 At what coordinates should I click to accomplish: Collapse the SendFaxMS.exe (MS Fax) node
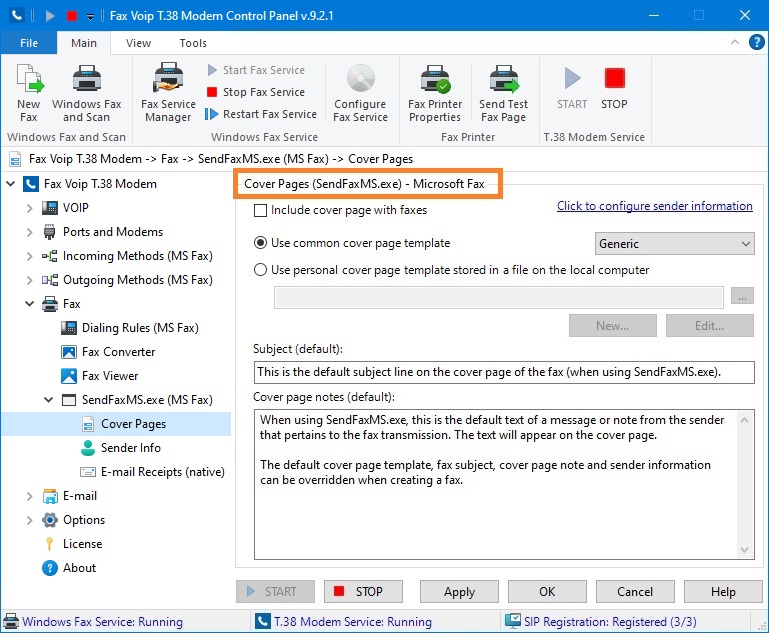coord(49,400)
